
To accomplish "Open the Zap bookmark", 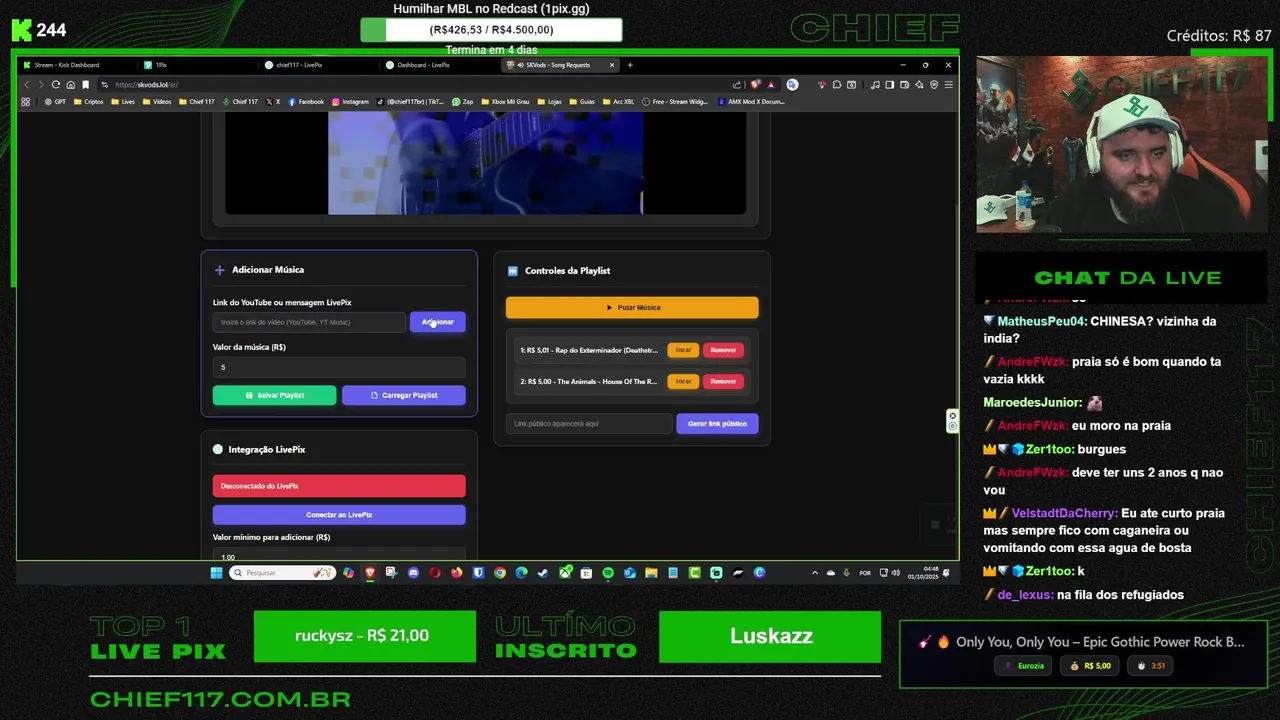I will coord(462,101).
